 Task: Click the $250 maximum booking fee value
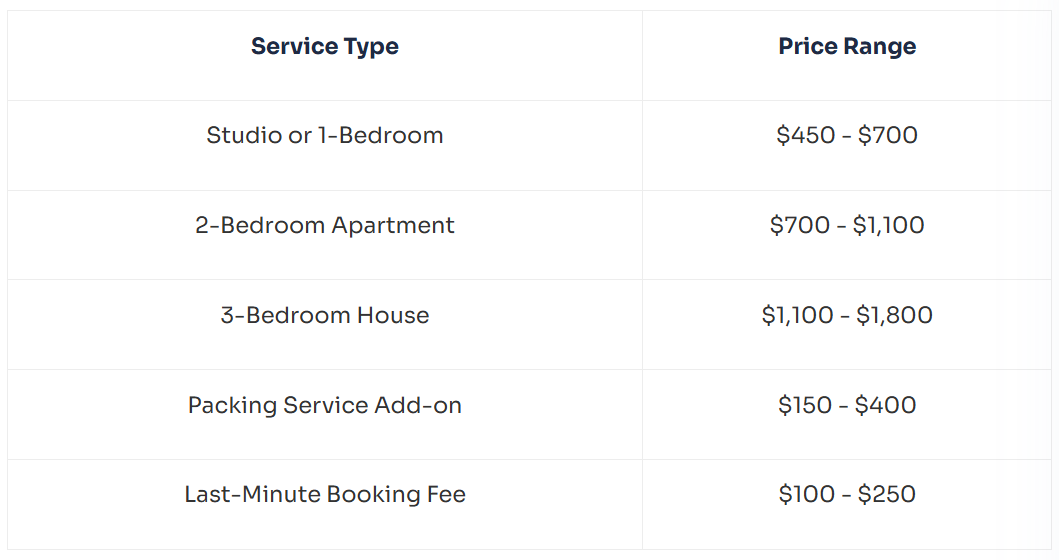tap(887, 494)
